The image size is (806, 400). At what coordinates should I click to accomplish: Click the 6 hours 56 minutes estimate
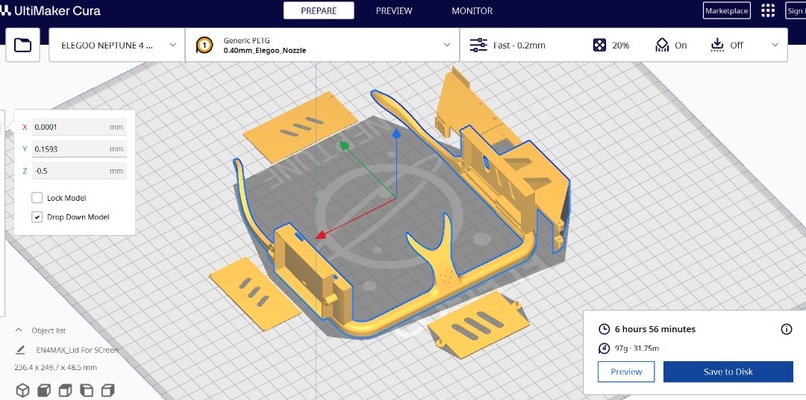pos(655,329)
